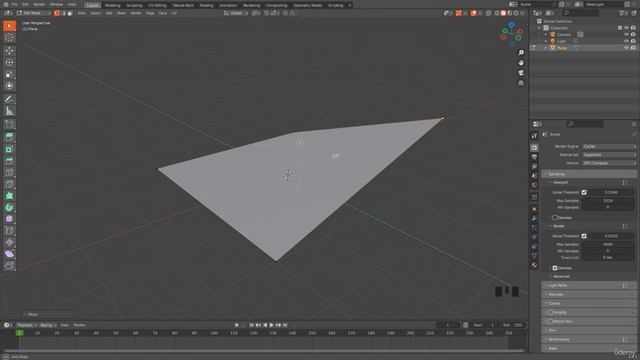Switch to the Shading workspace tab
640x360 pixels.
point(206,5)
